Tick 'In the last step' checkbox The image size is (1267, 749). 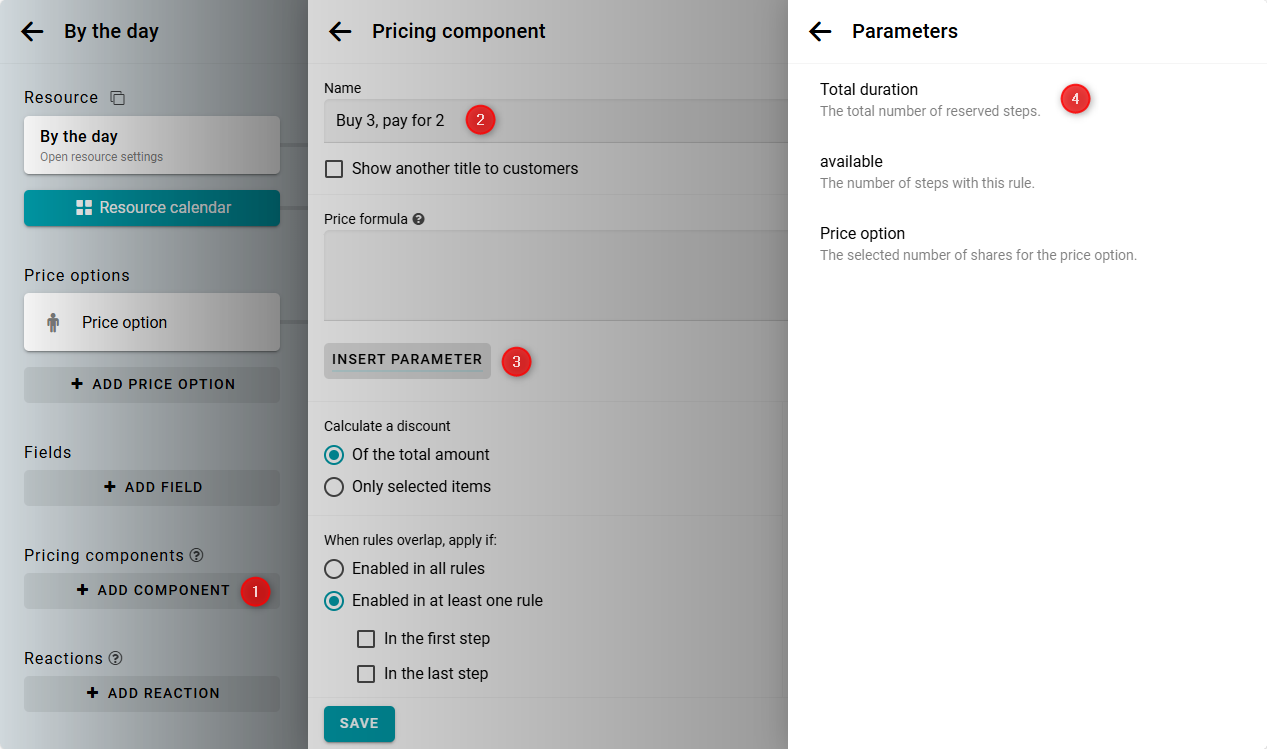click(x=366, y=674)
